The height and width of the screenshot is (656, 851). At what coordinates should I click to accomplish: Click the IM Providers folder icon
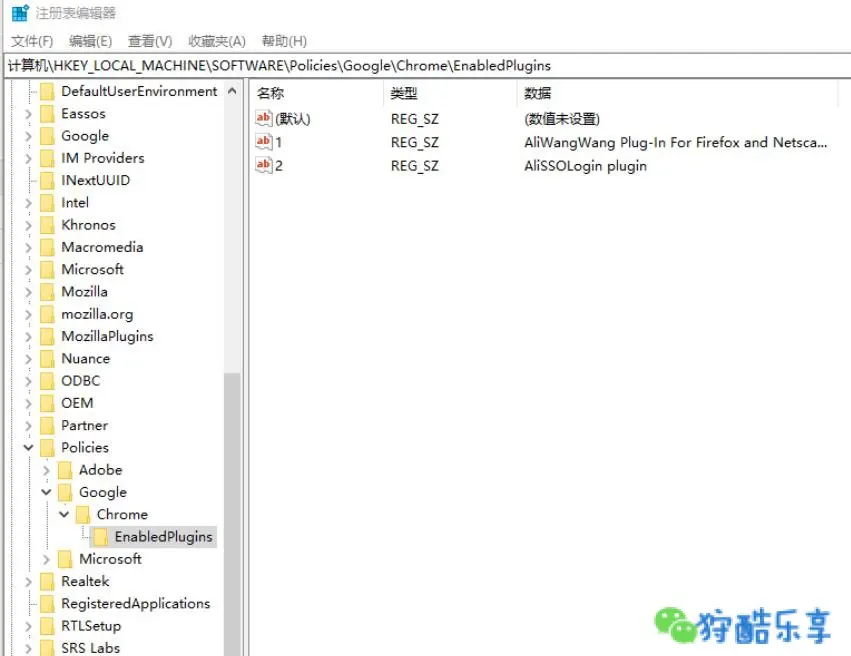click(48, 158)
